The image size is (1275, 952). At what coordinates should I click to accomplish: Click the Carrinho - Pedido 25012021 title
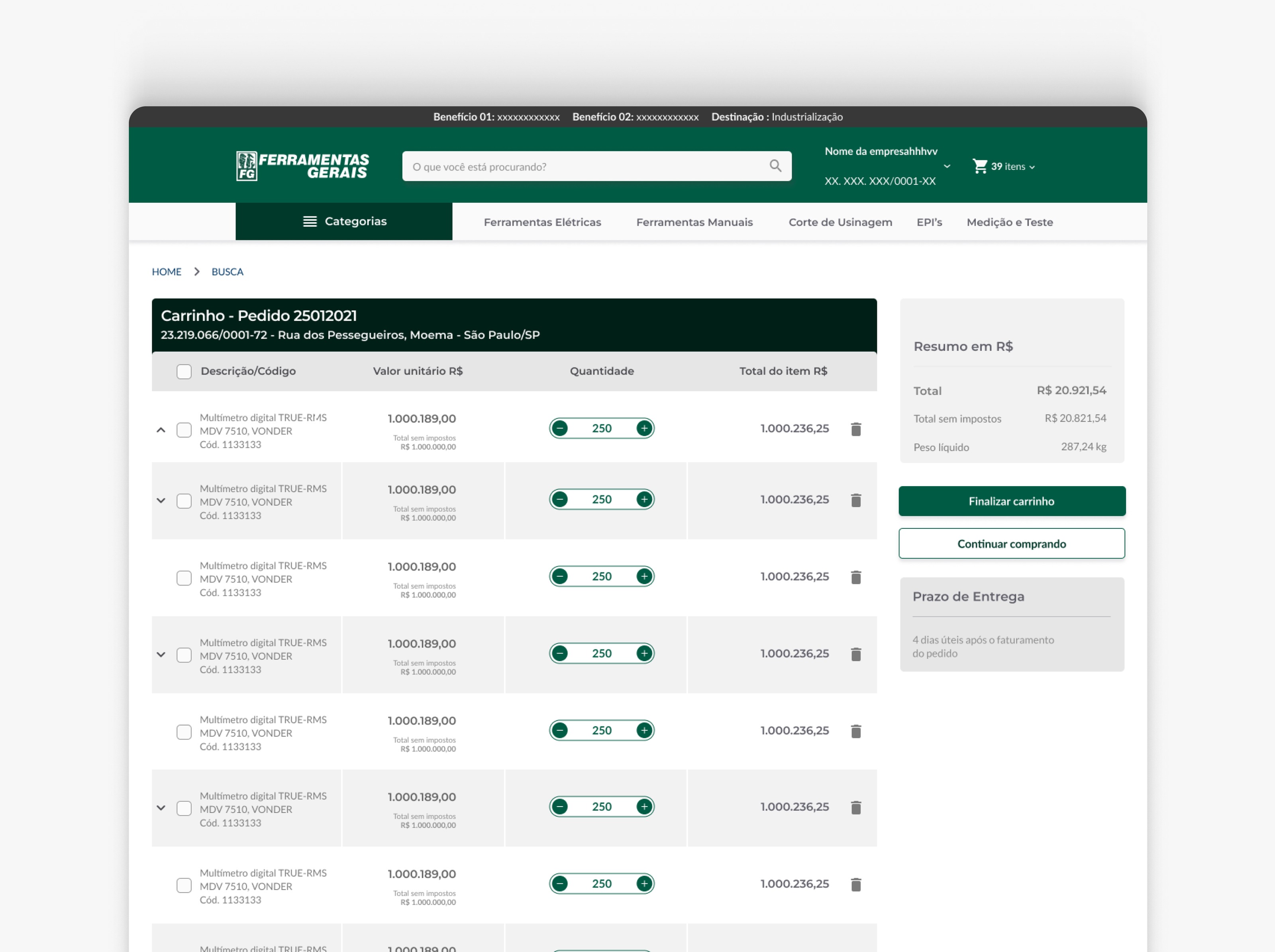pyautogui.click(x=259, y=315)
